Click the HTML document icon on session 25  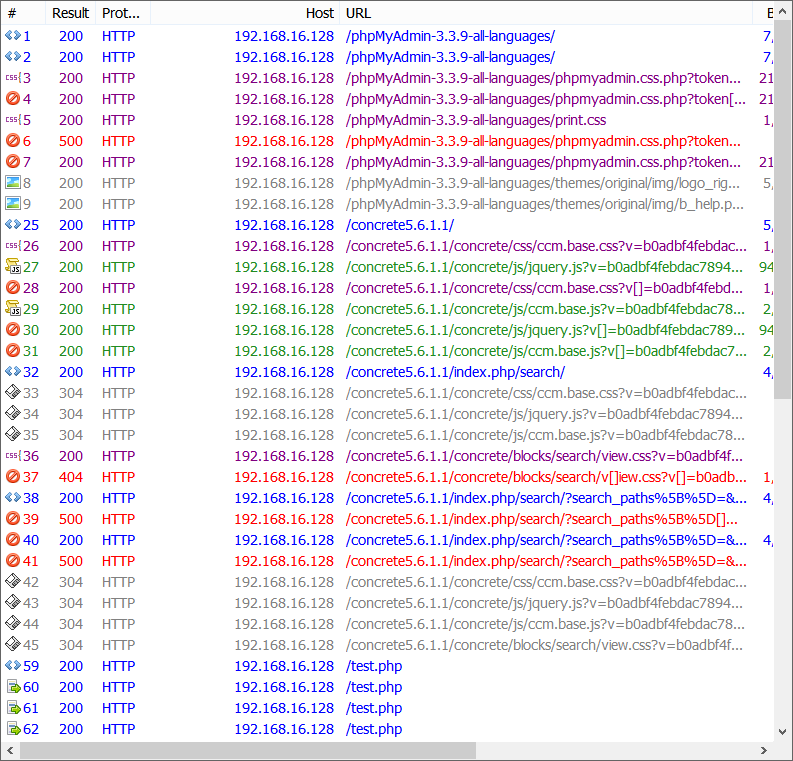[12, 225]
